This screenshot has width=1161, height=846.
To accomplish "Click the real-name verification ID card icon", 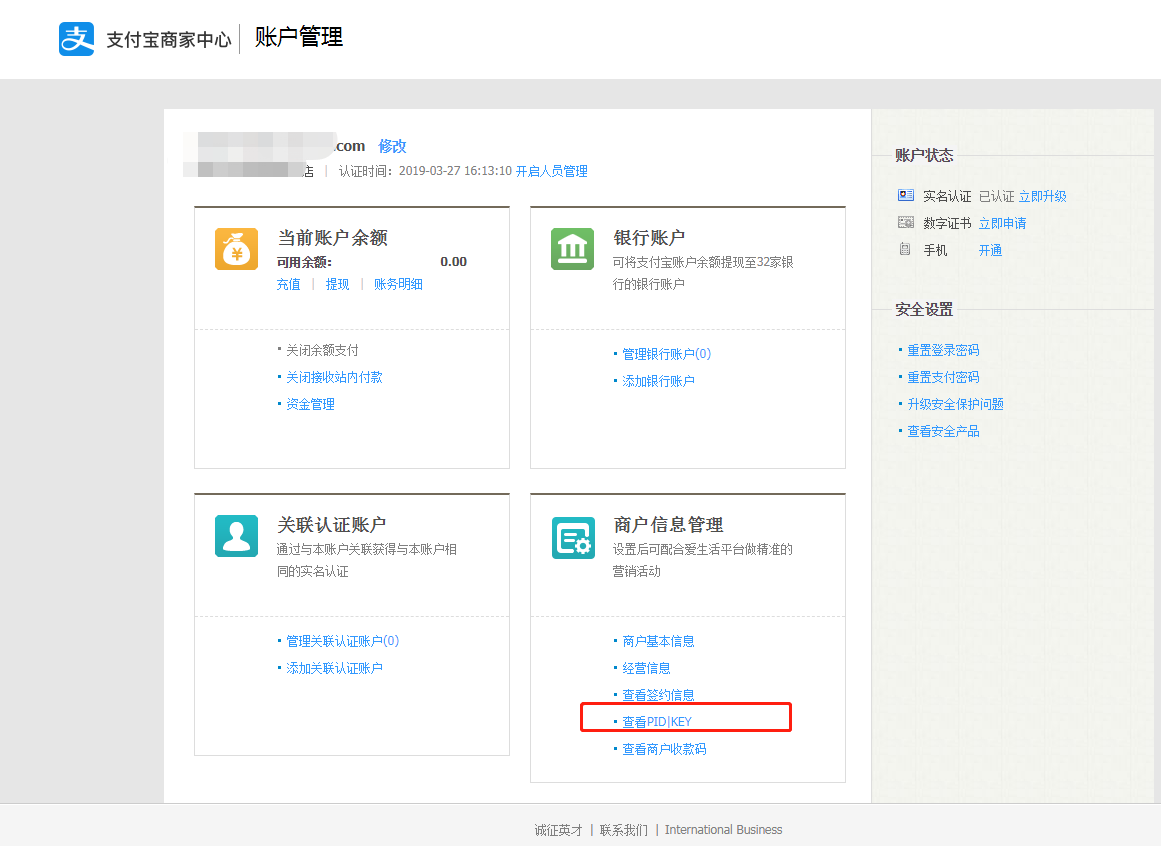I will pyautogui.click(x=906, y=196).
